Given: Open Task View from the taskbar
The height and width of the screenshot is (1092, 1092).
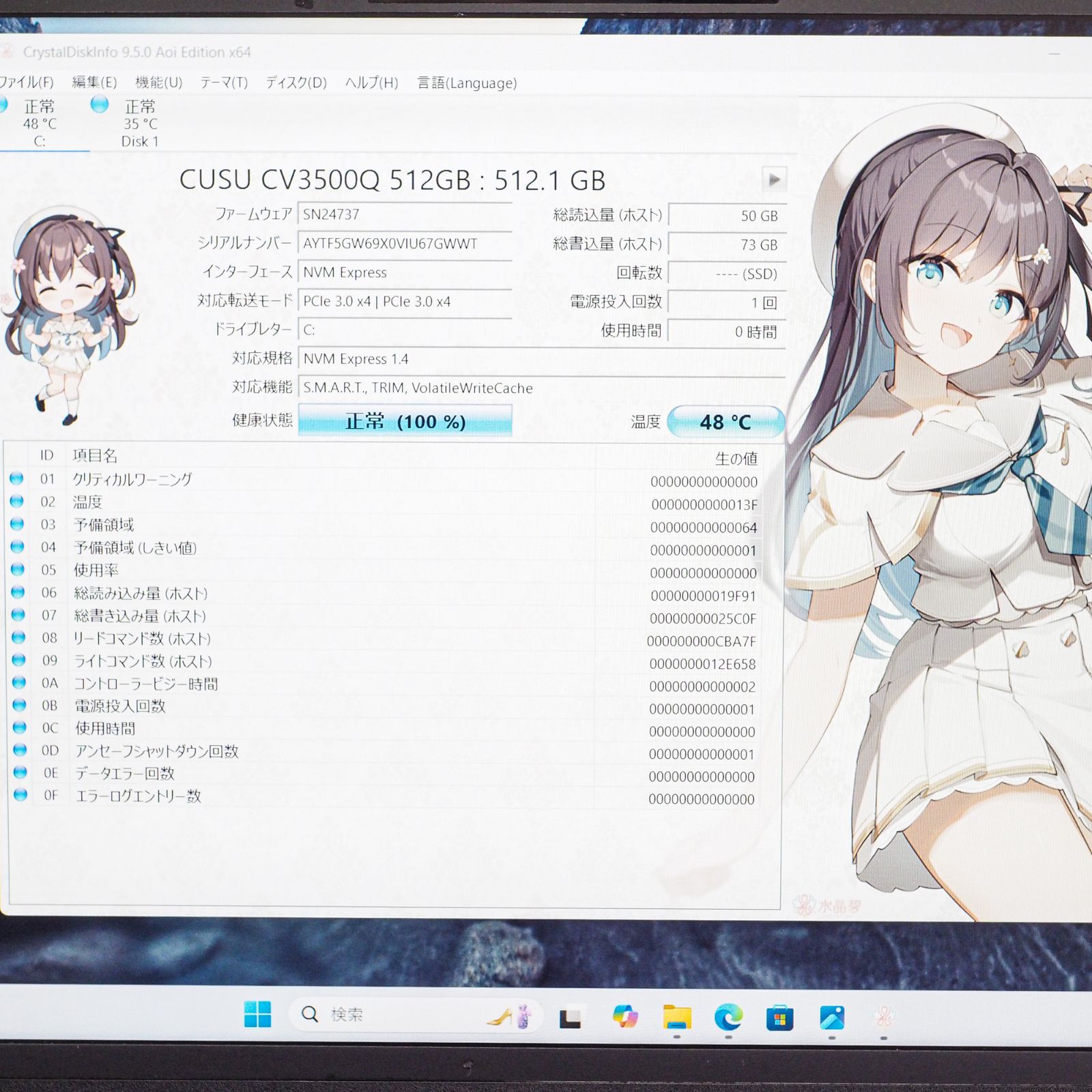Looking at the screenshot, I should click(571, 1018).
